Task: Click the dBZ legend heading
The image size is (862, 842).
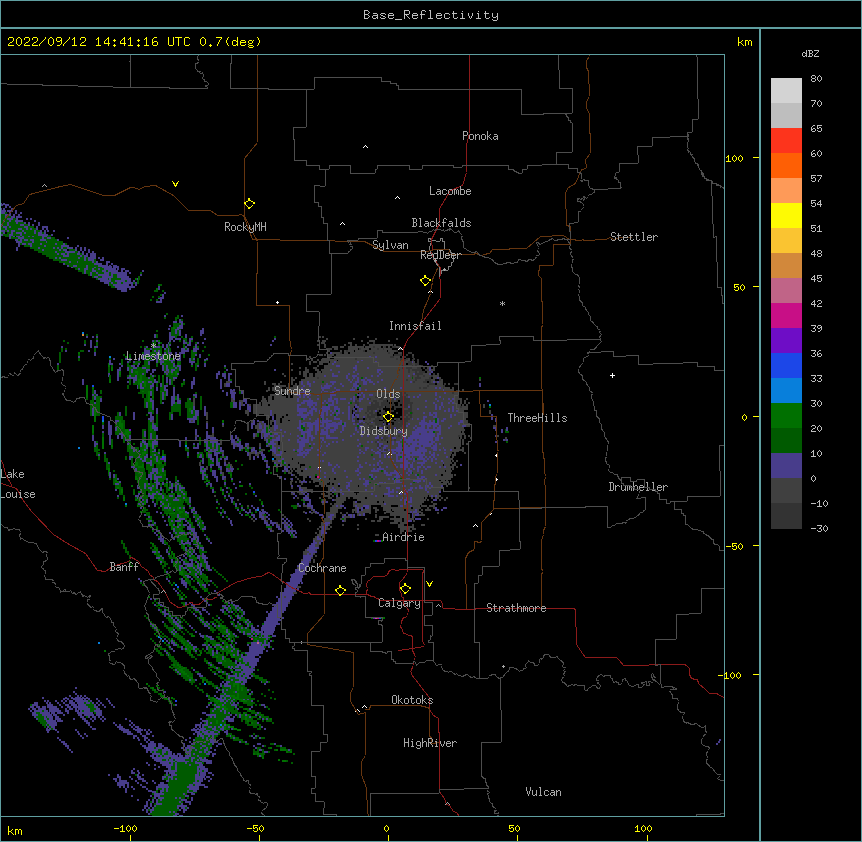Action: 810,53
